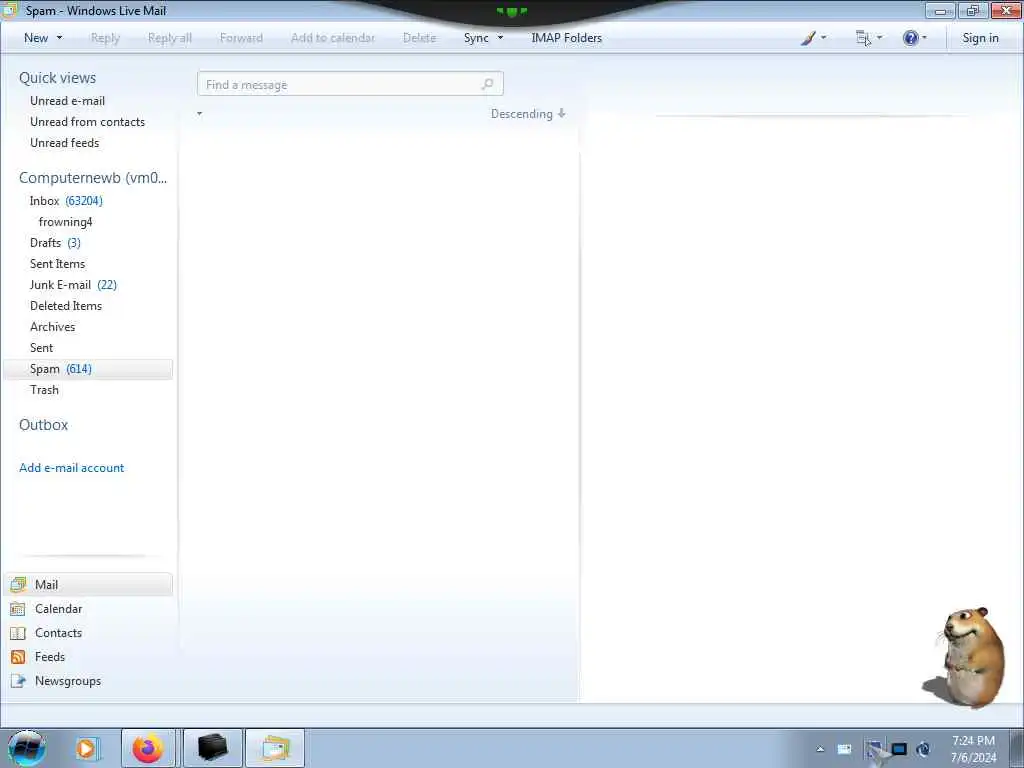Screen dimensions: 1024x768
Task: Click the tray icon left of the clock
Action: click(x=923, y=749)
